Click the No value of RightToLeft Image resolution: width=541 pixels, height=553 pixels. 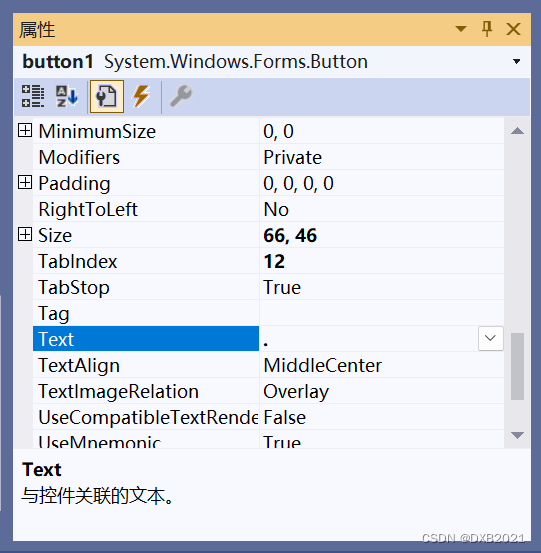[276, 209]
